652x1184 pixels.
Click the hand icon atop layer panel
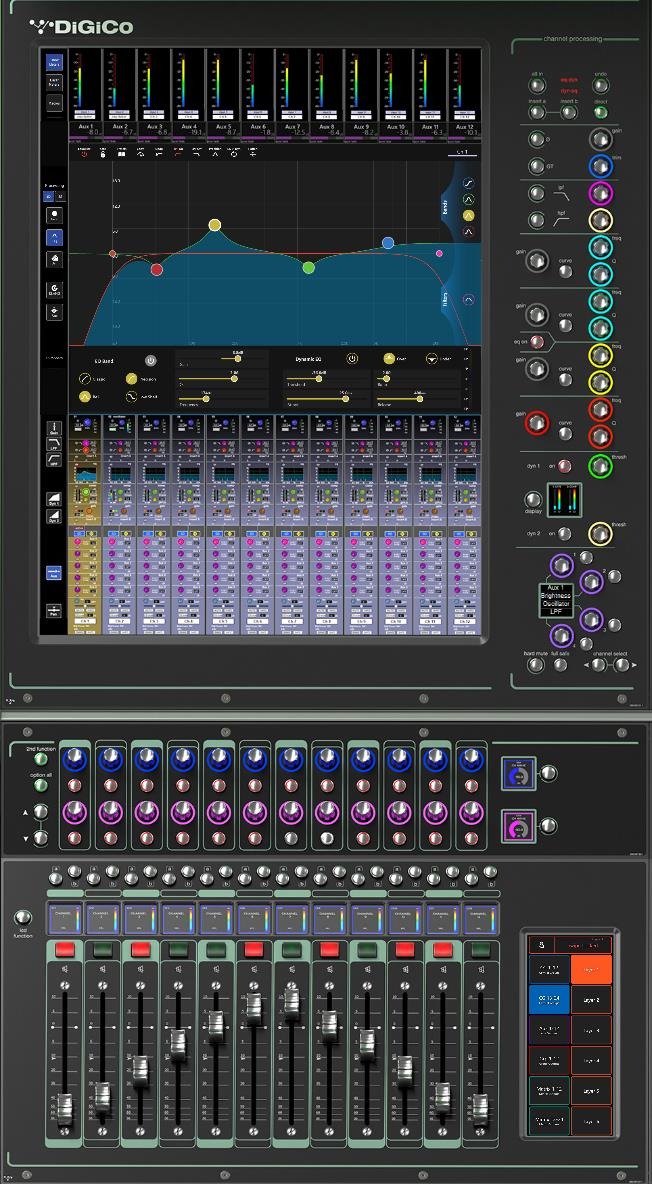coord(542,944)
